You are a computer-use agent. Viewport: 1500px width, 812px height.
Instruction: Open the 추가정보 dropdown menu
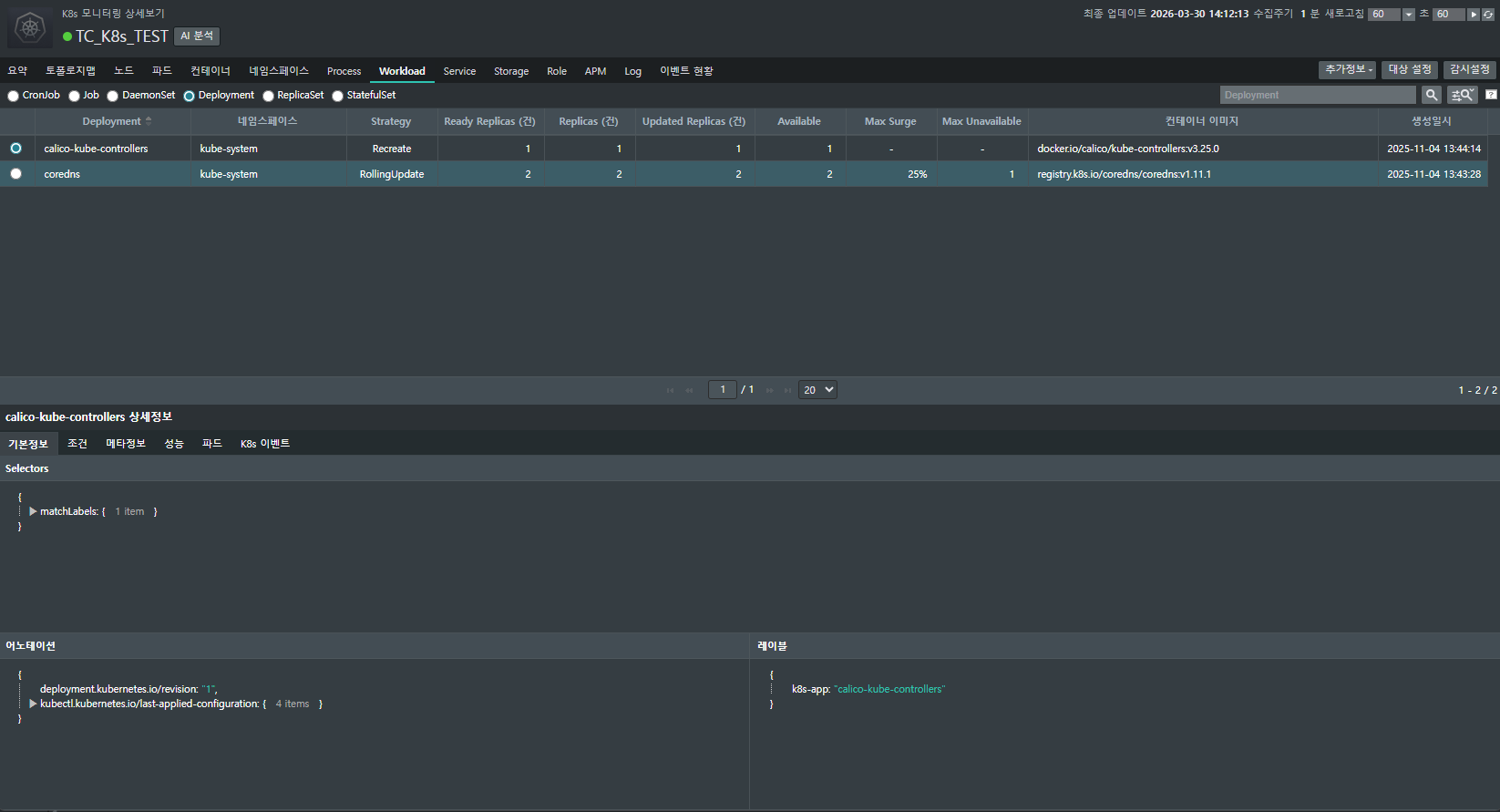[1347, 69]
